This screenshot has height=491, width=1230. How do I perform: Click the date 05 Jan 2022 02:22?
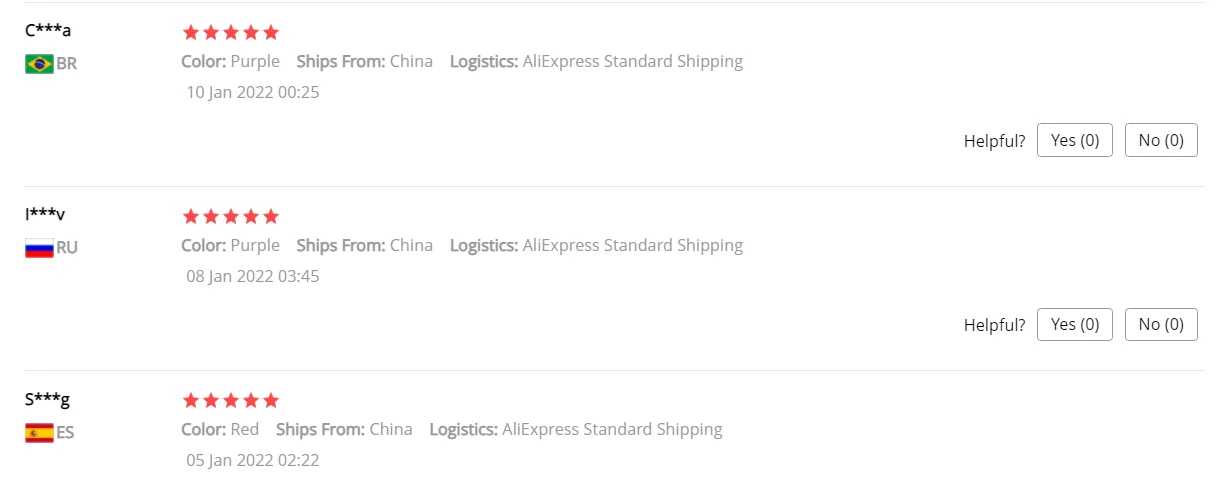coord(253,460)
